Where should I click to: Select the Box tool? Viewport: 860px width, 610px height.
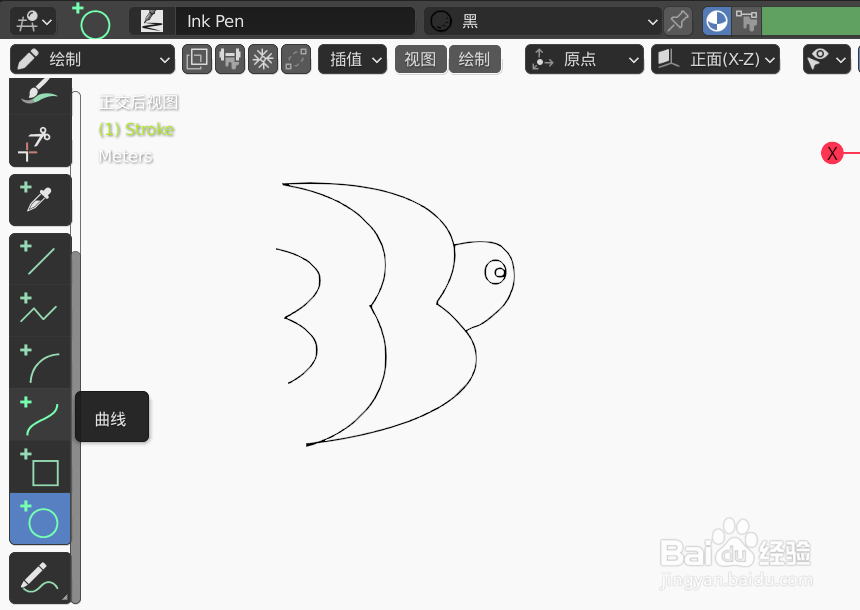[x=40, y=467]
